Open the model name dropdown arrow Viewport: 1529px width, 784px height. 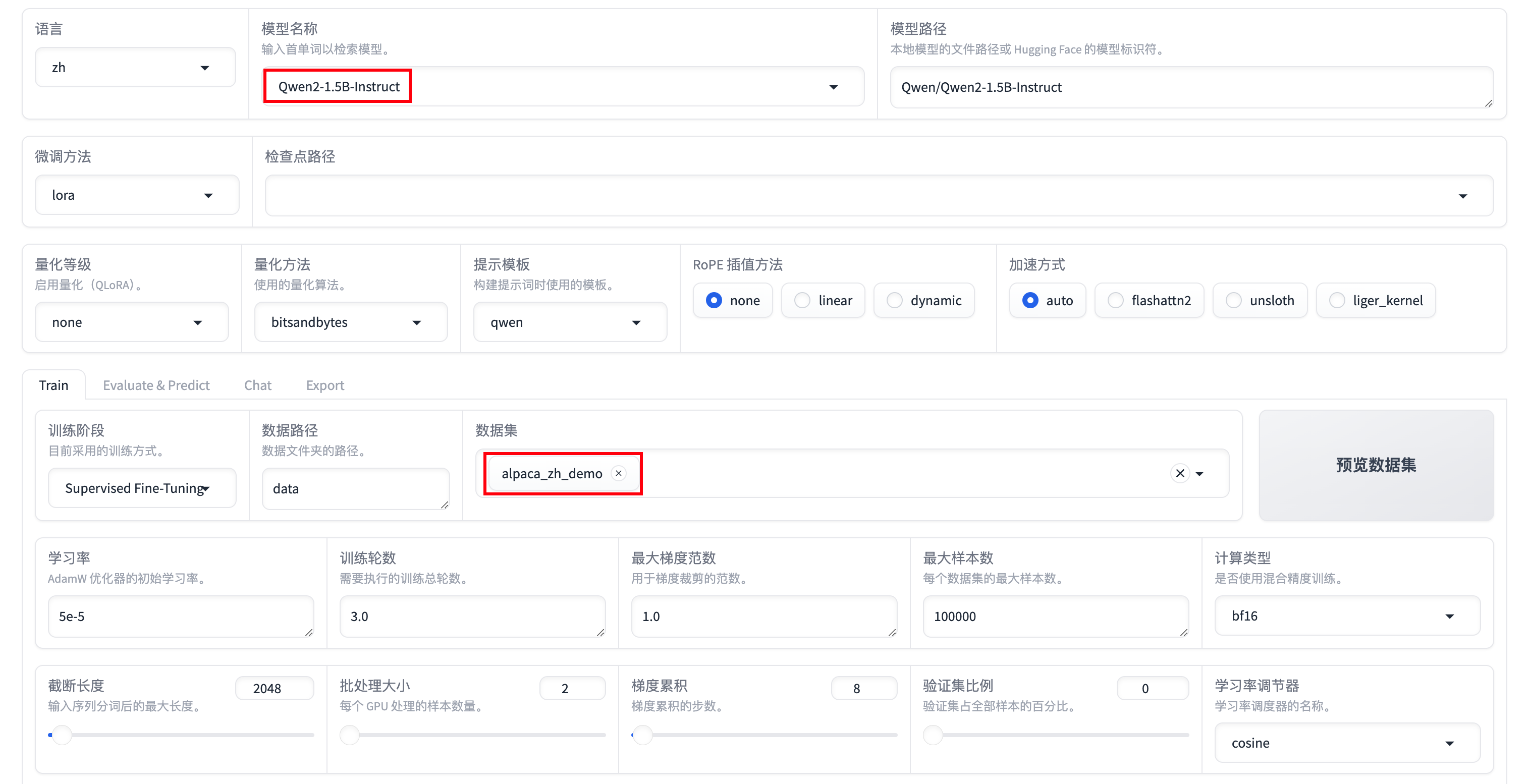[833, 87]
